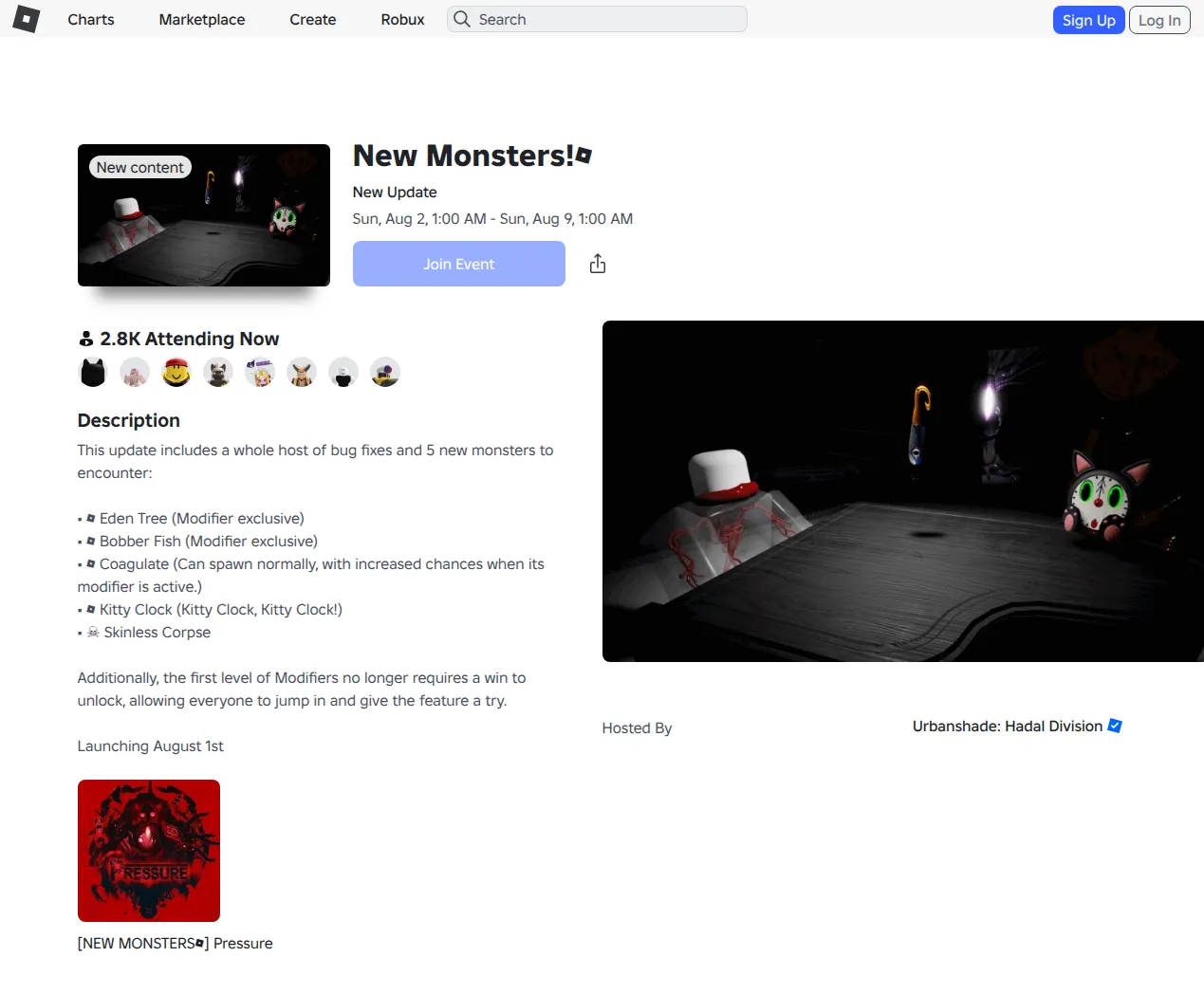Click the verified badge beside Urbanshade
This screenshot has height=994, width=1204.
1115,726
